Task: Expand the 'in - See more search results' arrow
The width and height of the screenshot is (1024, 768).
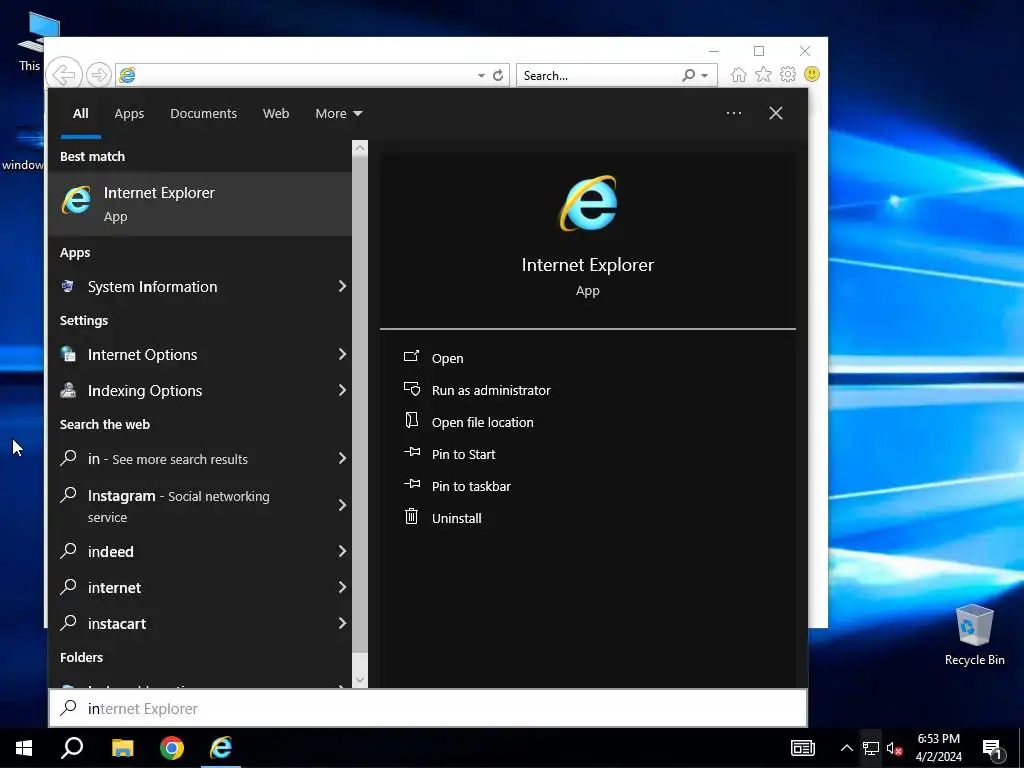Action: (342, 458)
